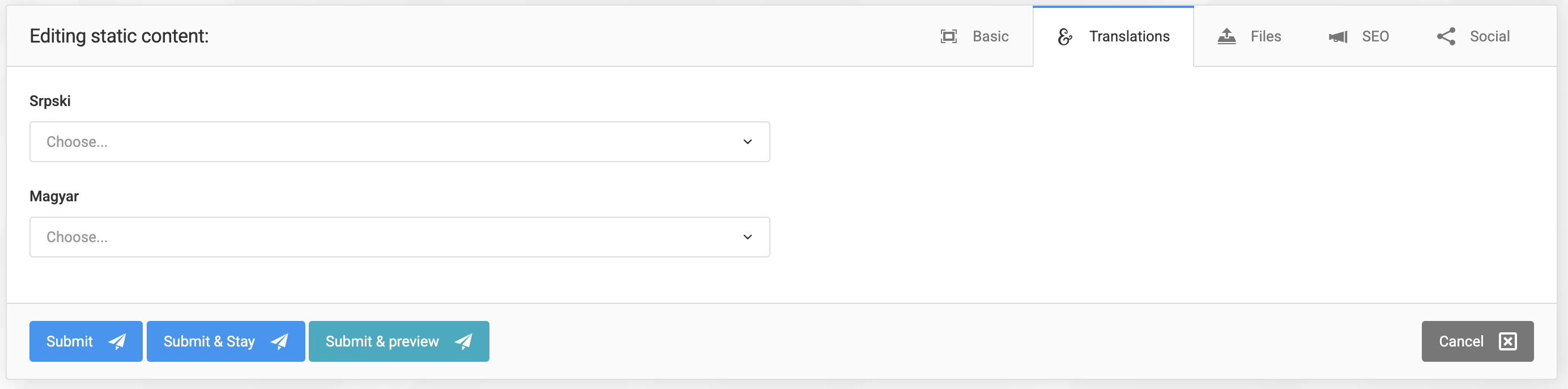This screenshot has height=389, width=1568.
Task: Expand Magyar dropdown using its chevron arrow
Action: click(748, 237)
